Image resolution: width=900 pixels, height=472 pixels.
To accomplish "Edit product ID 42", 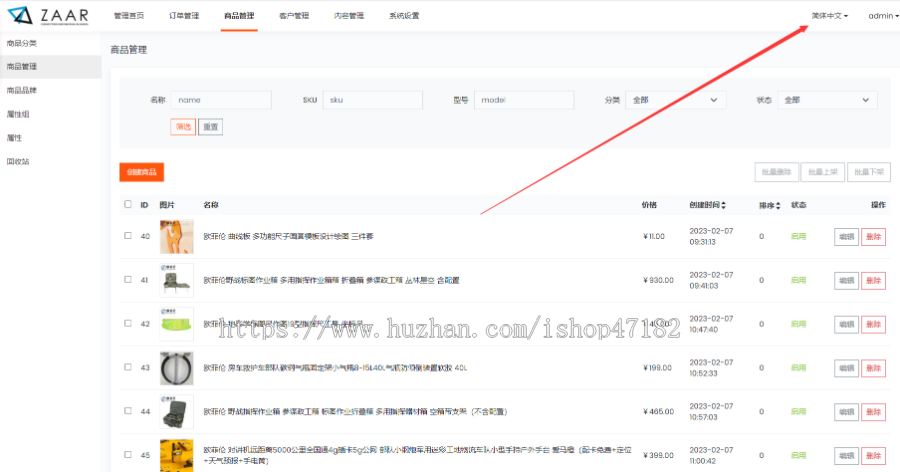I will click(x=846, y=324).
